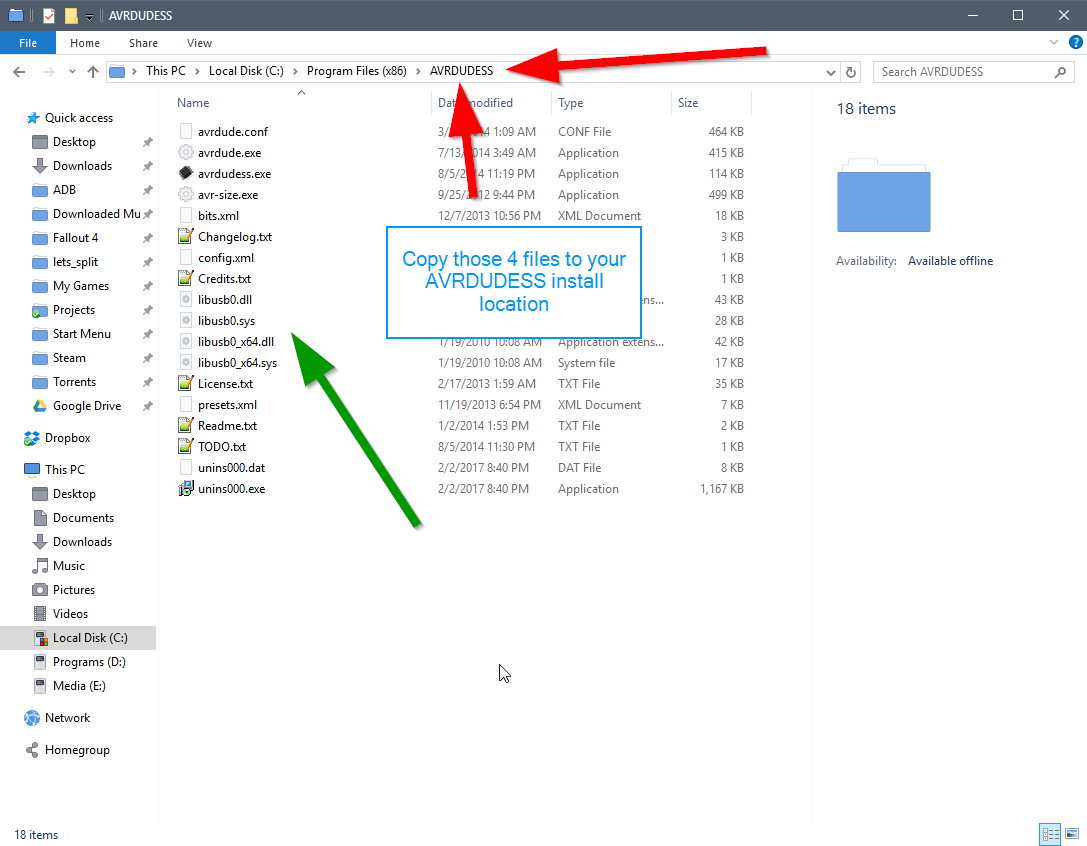Select the avrdude.conf file
The width and height of the screenshot is (1087, 846).
pos(232,132)
